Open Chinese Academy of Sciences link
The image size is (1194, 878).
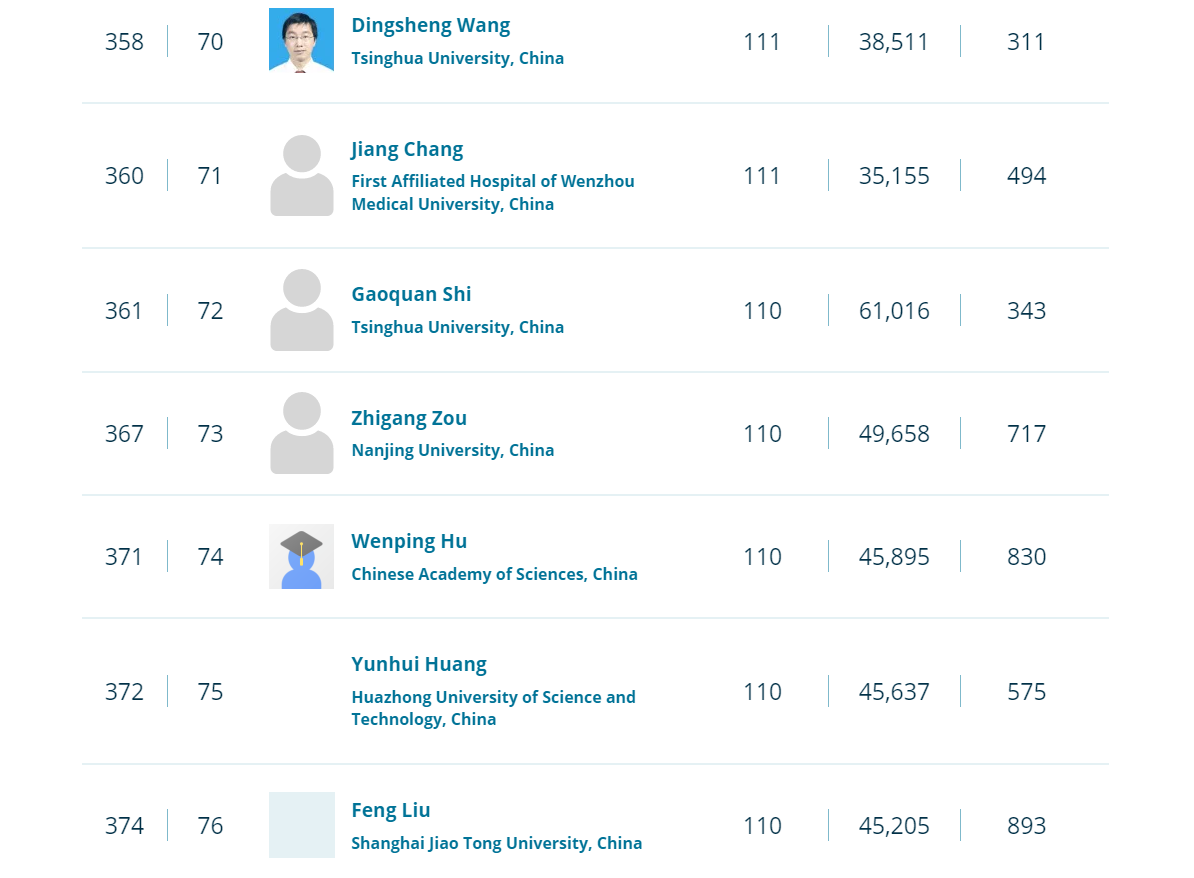(494, 574)
